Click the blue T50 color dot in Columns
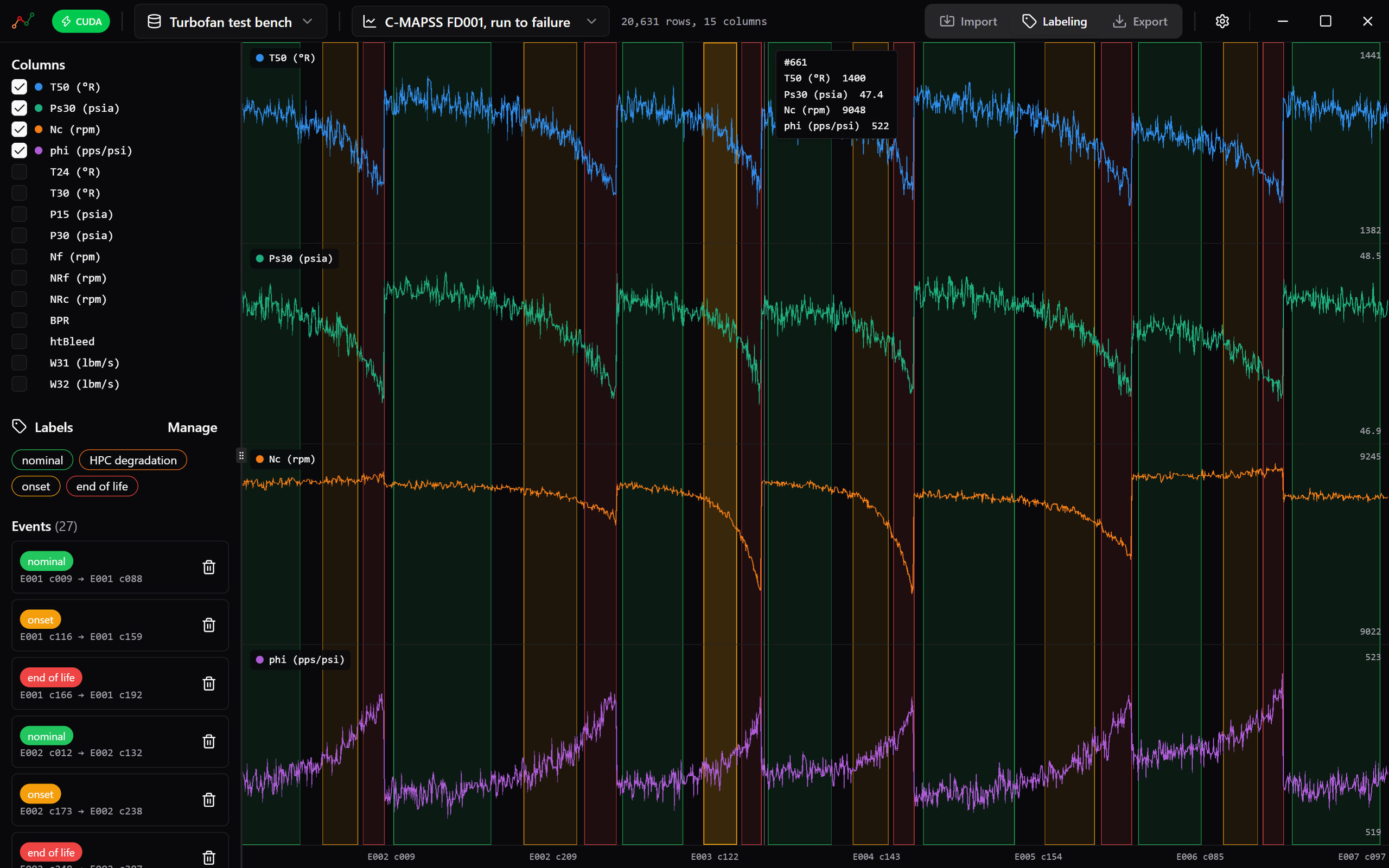This screenshot has height=868, width=1389. (39, 87)
